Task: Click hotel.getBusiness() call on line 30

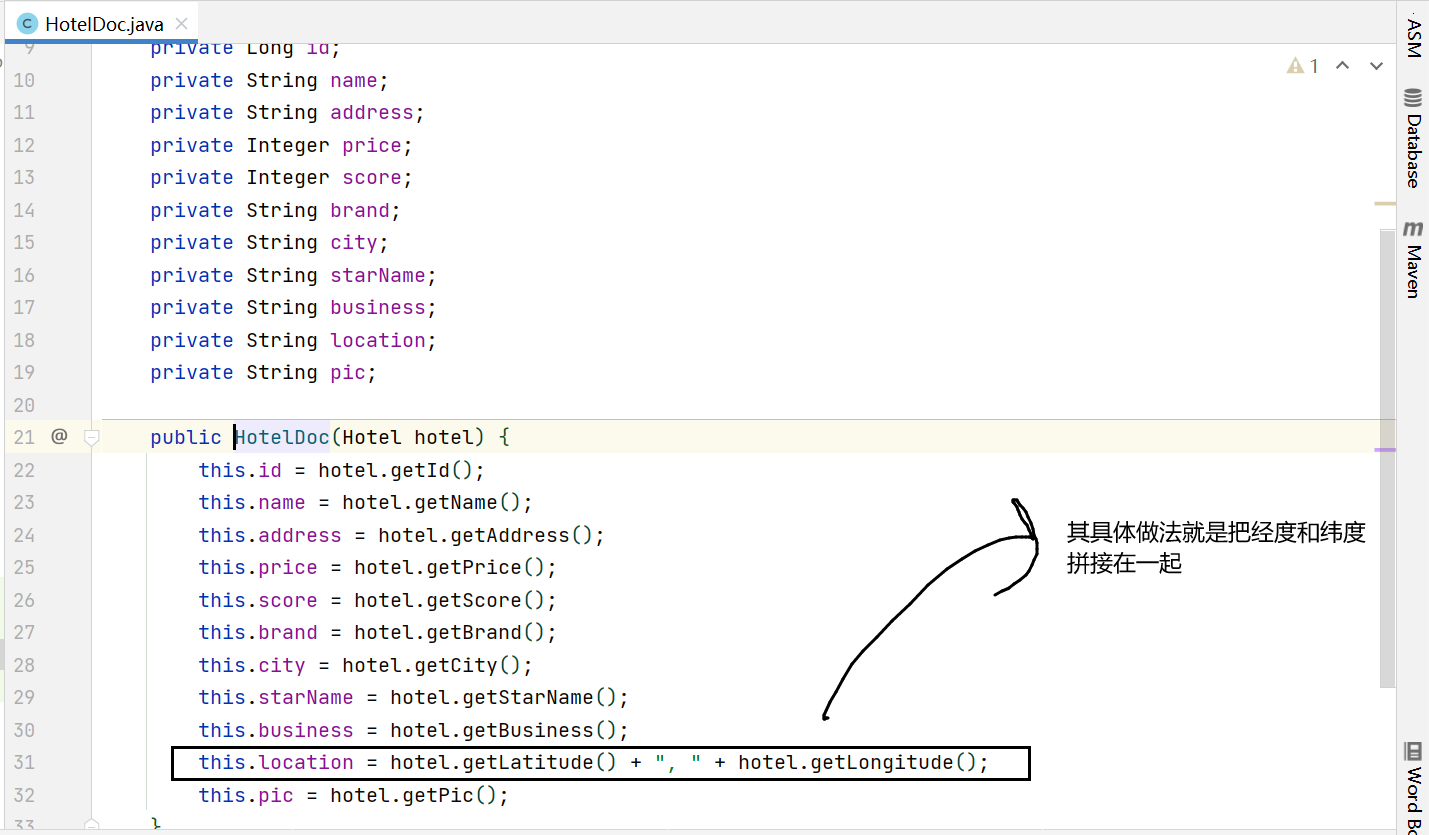Action: click(504, 730)
